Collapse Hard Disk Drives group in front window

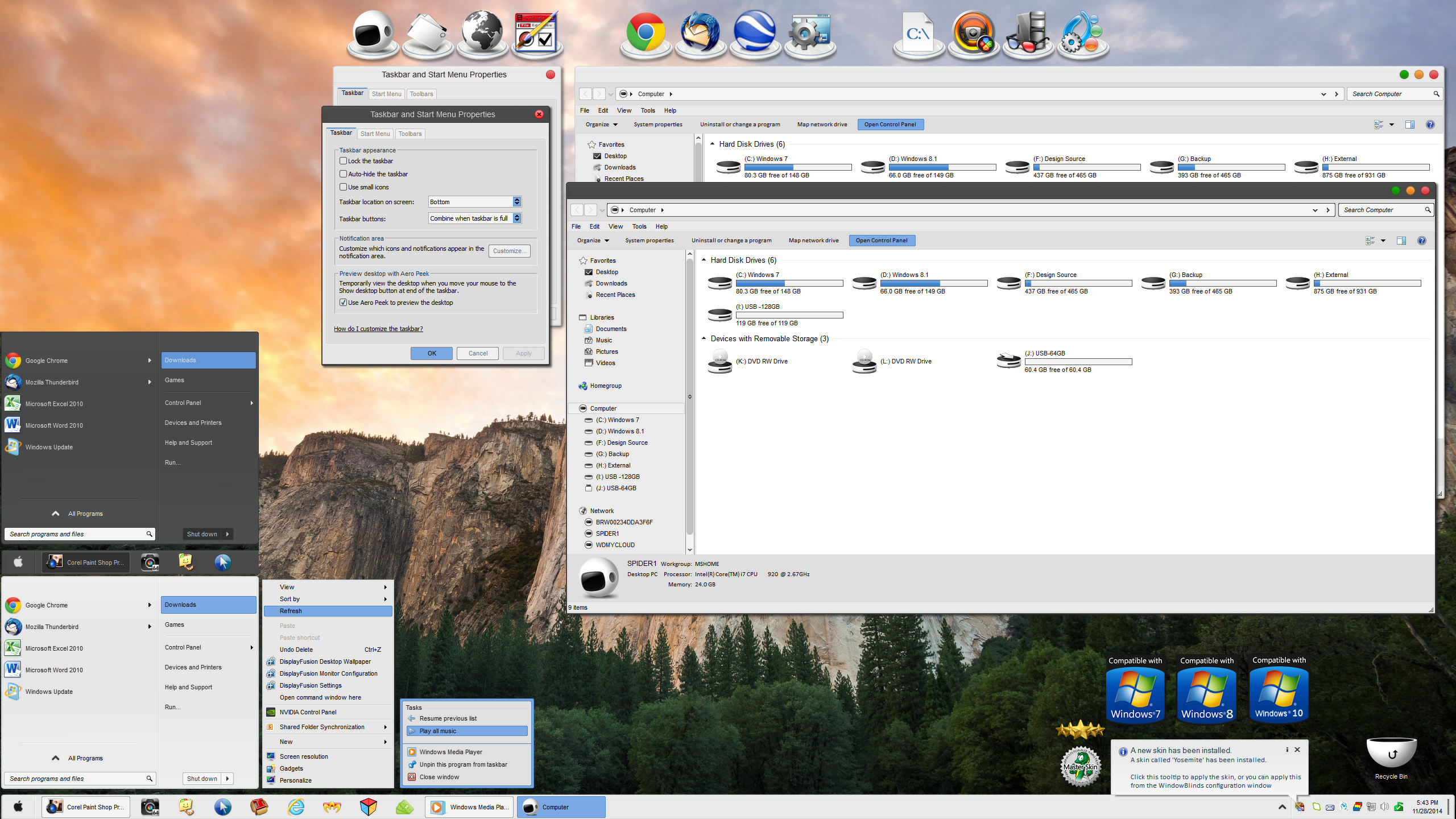[704, 260]
